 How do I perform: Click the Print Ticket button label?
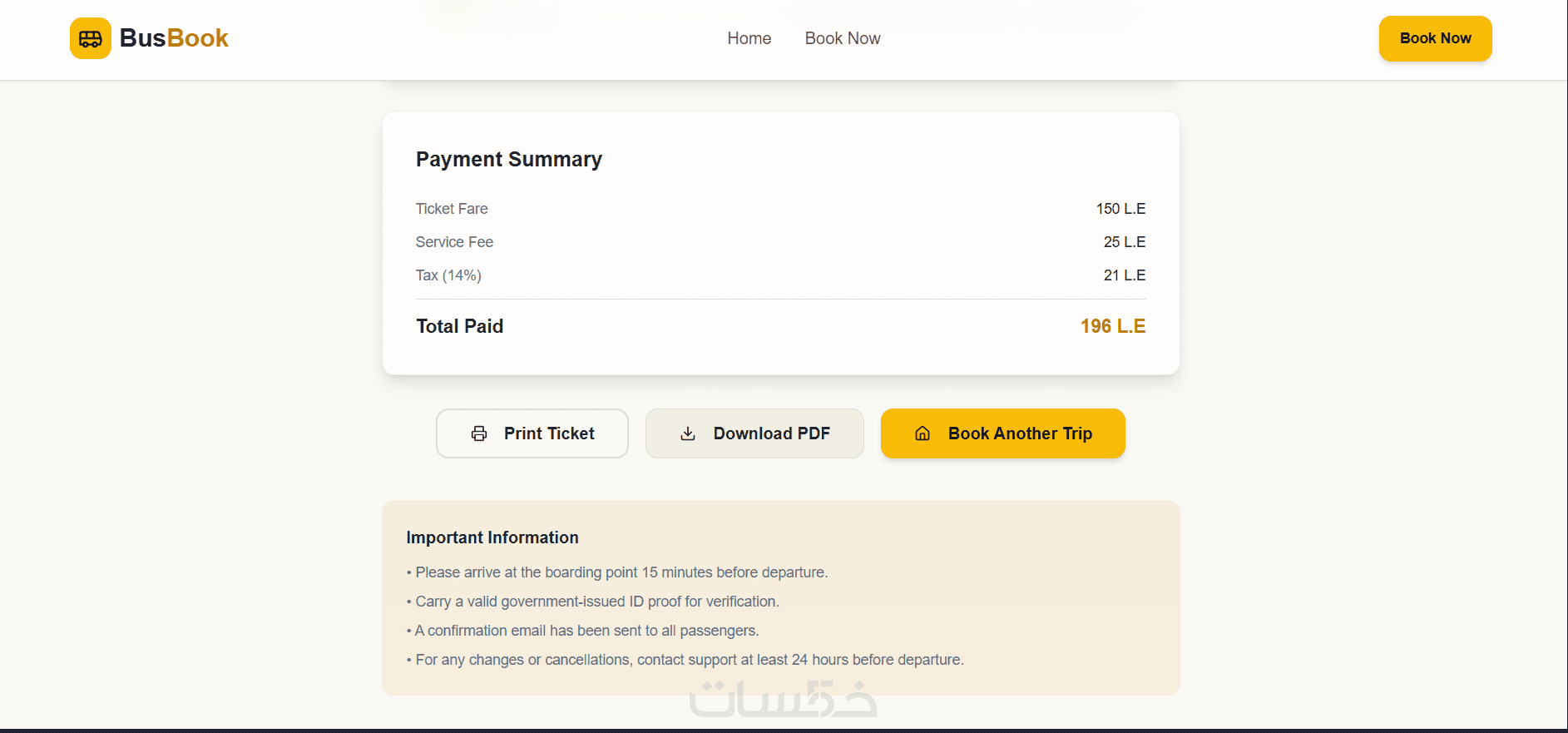[x=549, y=433]
